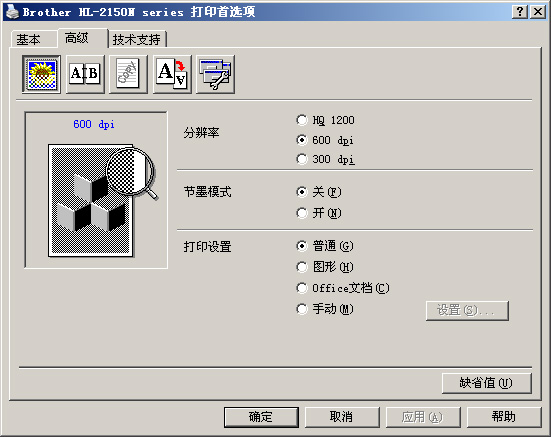The image size is (551, 437).
Task: Select 图形 print setting
Action: 325,267
